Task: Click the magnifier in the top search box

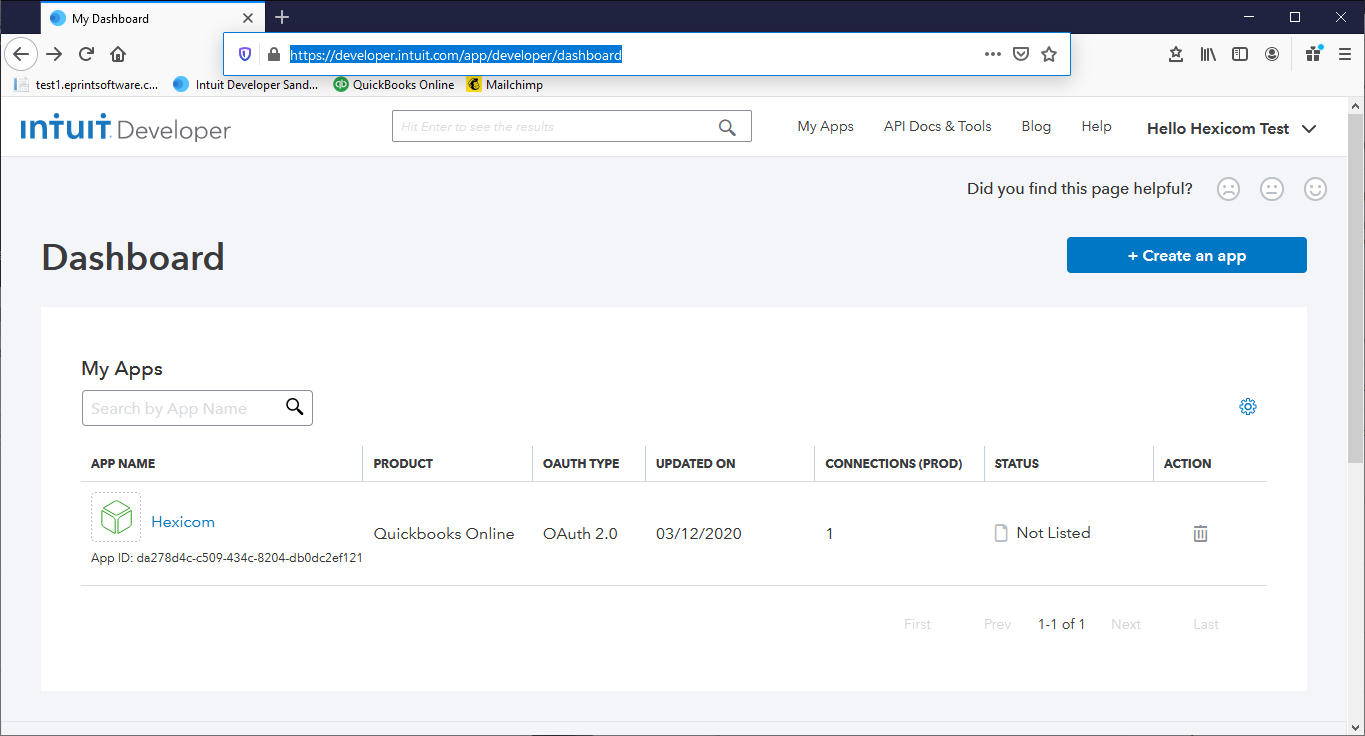Action: [x=727, y=127]
